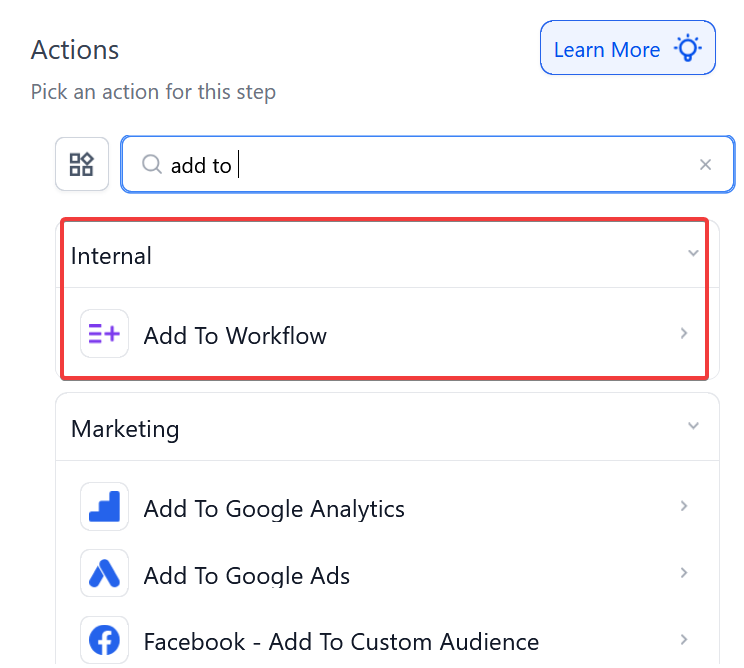The height and width of the screenshot is (668, 744).
Task: Collapse the Internal section chevron
Action: point(693,254)
